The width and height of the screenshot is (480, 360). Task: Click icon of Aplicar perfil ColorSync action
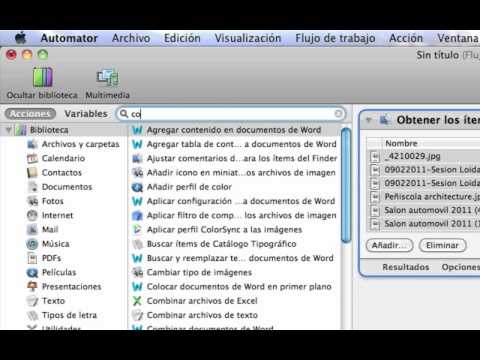pyautogui.click(x=137, y=230)
